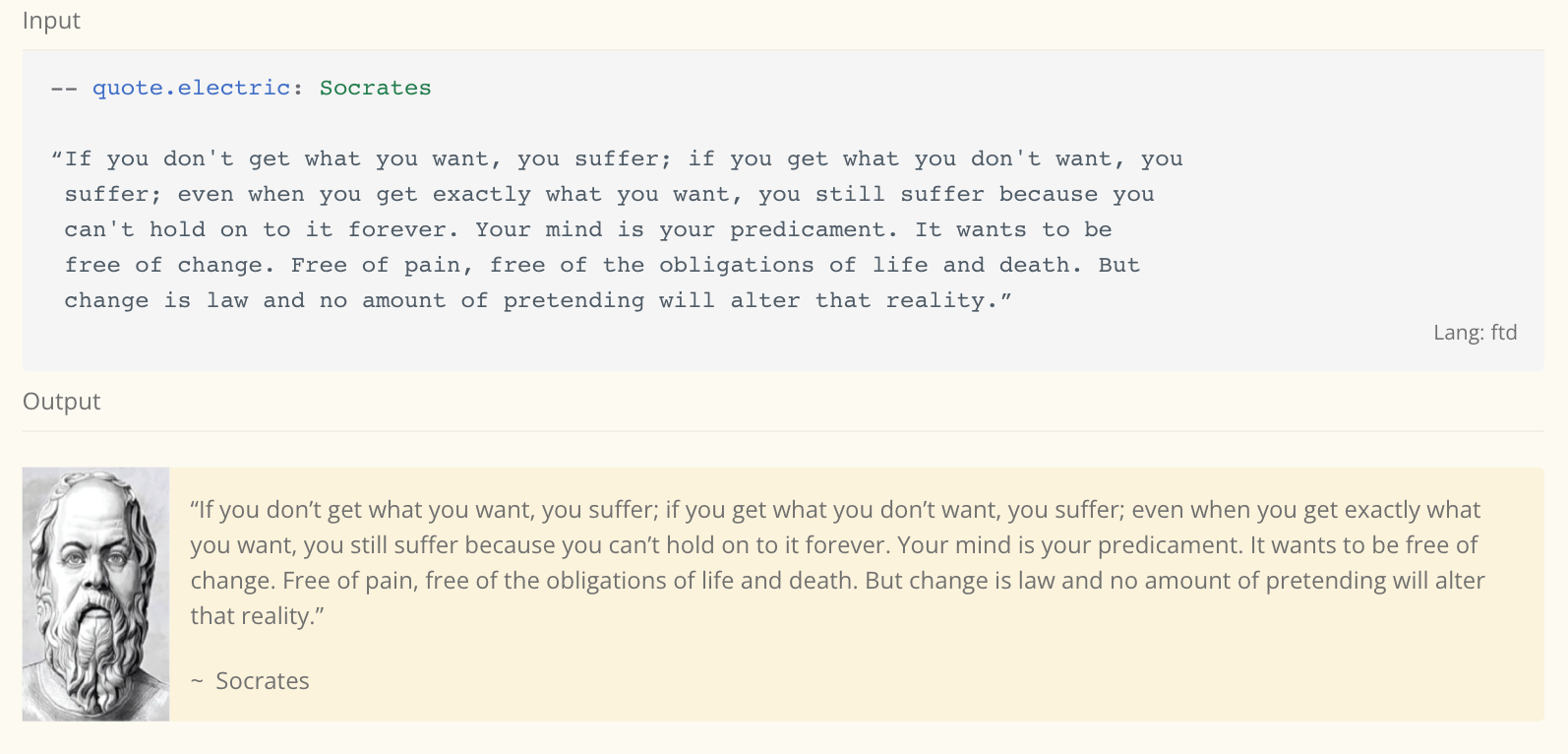Click code line starting “If you don't get
Image resolution: width=1568 pixels, height=754 pixels.
pos(617,158)
